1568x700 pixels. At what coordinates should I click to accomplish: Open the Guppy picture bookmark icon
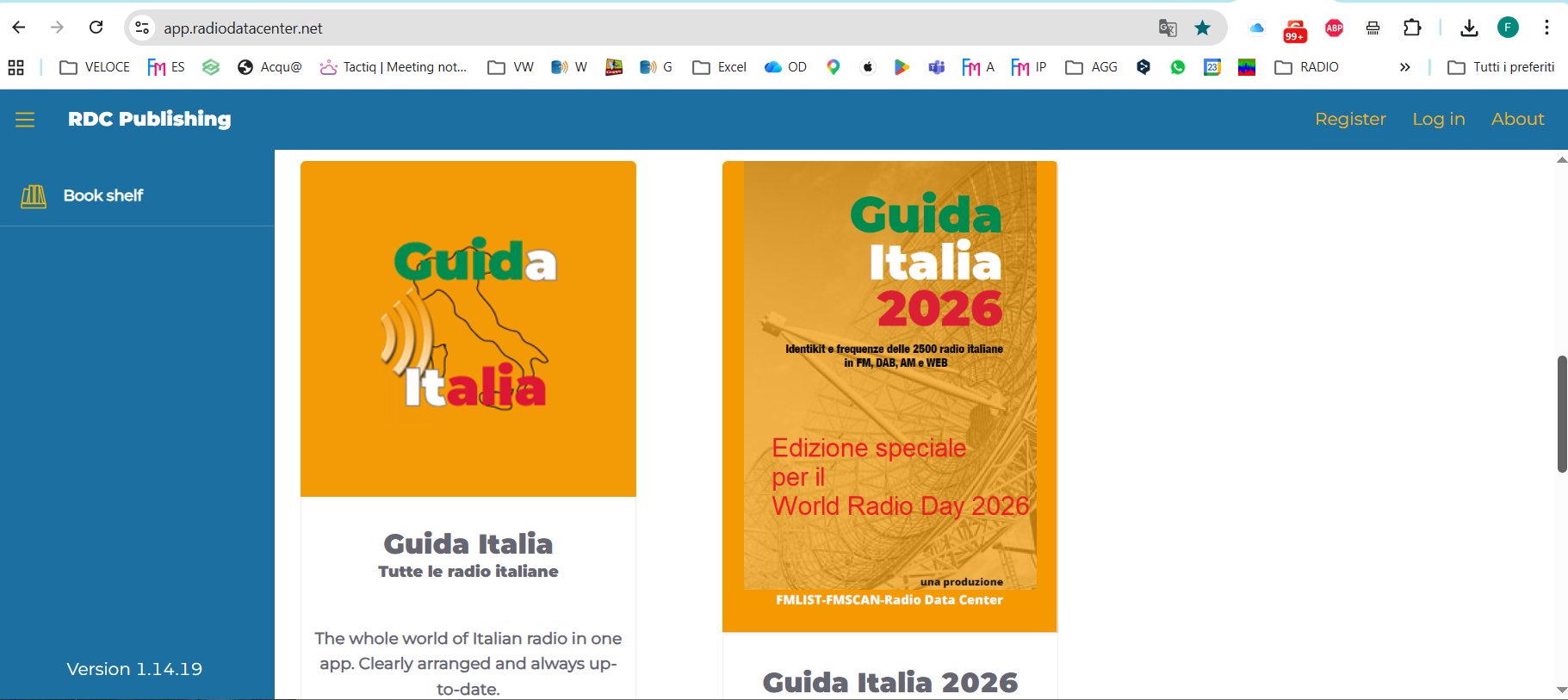[614, 67]
